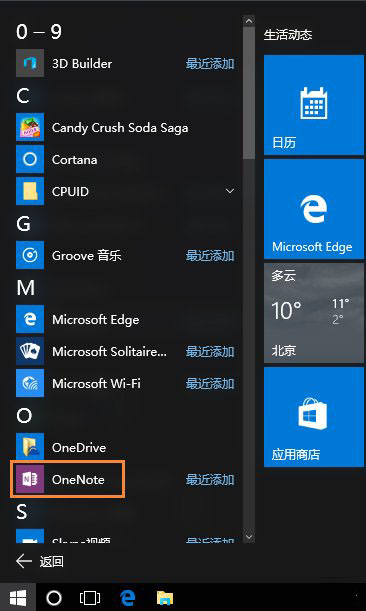Screen dimensions: 366x611
Task: Select the G letter group header
Action: 23,224
